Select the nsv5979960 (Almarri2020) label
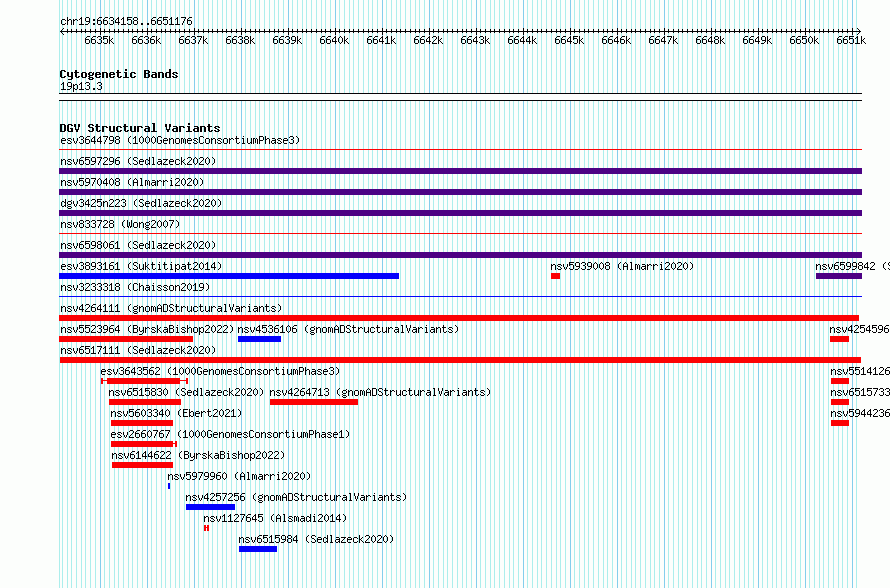Viewport: 890px width, 588px height. point(239,476)
